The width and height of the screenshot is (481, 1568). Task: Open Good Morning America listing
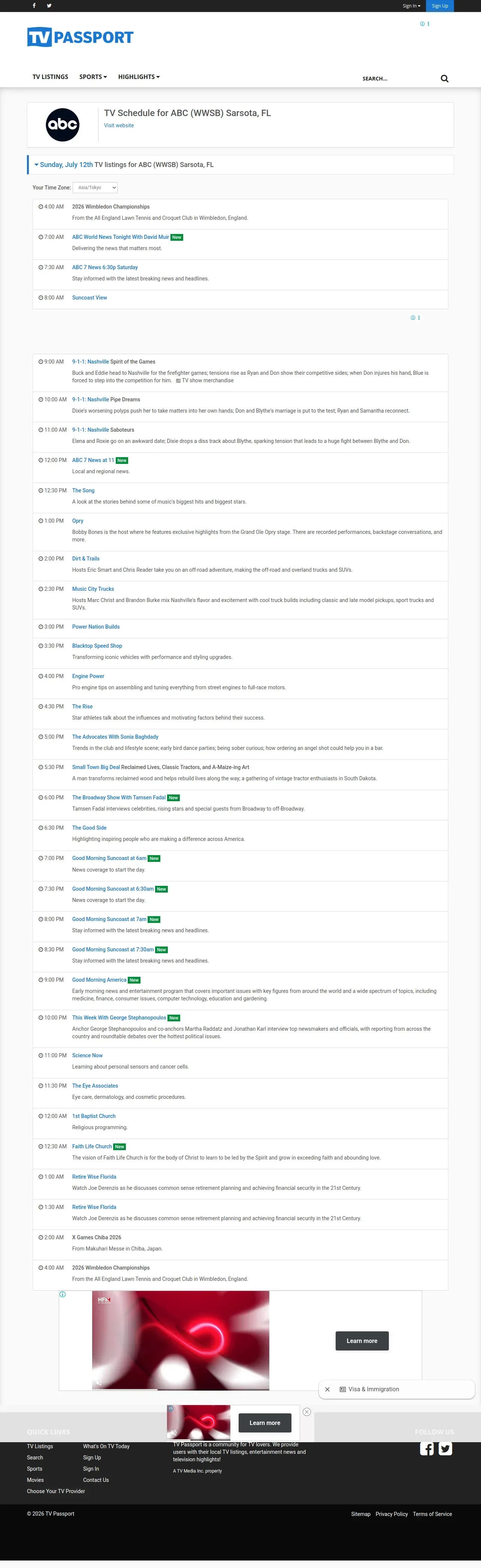(x=99, y=980)
